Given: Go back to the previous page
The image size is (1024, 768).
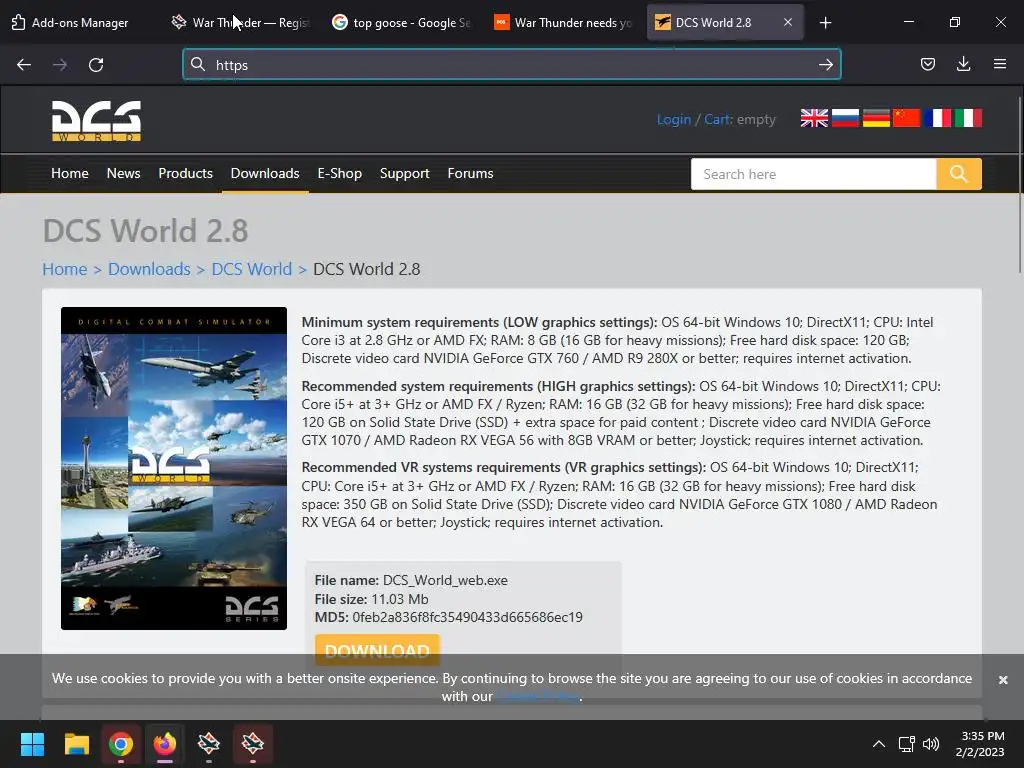Looking at the screenshot, I should coord(24,65).
